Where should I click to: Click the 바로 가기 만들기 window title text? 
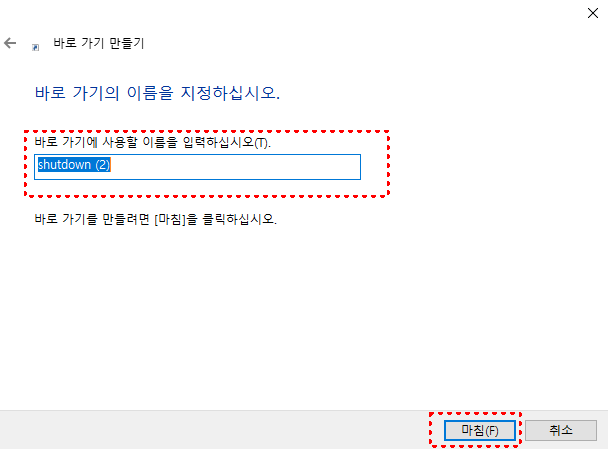(x=98, y=43)
